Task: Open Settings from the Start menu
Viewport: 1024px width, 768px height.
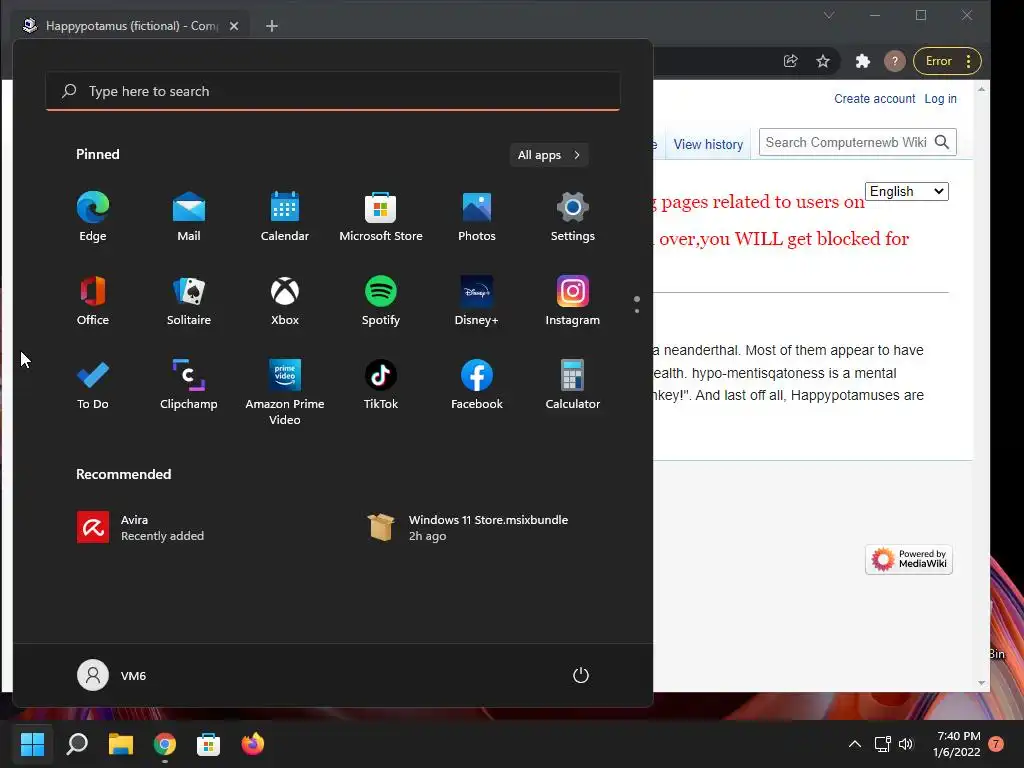Action: point(573,217)
